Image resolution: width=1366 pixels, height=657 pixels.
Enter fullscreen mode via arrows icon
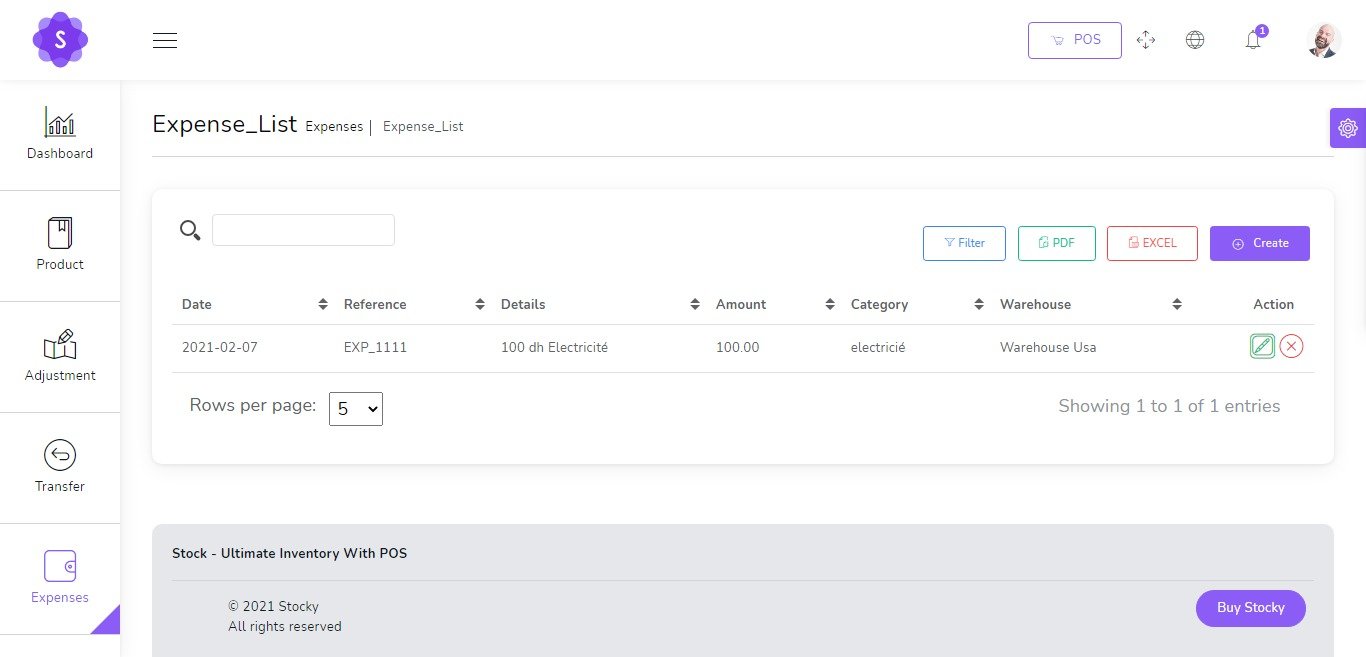[1146, 40]
